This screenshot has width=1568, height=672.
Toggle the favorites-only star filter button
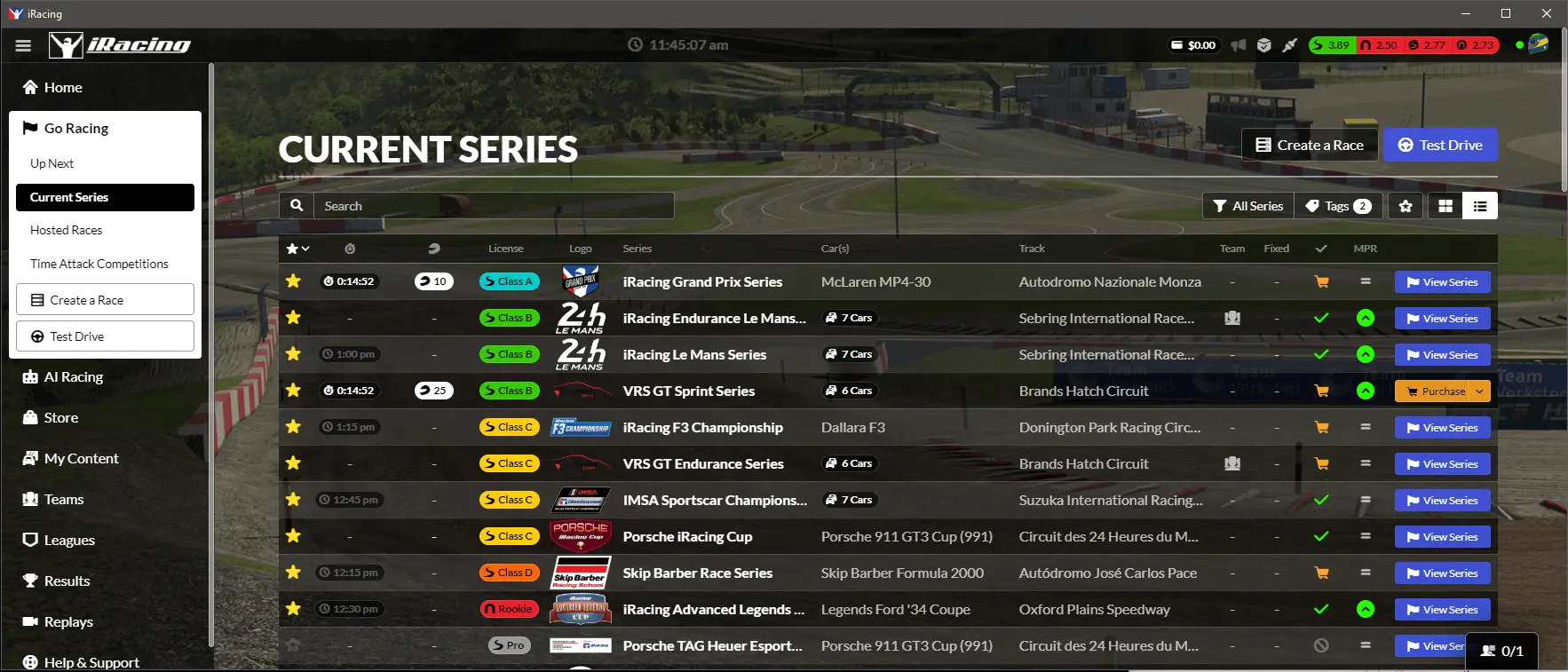pyautogui.click(x=1406, y=206)
